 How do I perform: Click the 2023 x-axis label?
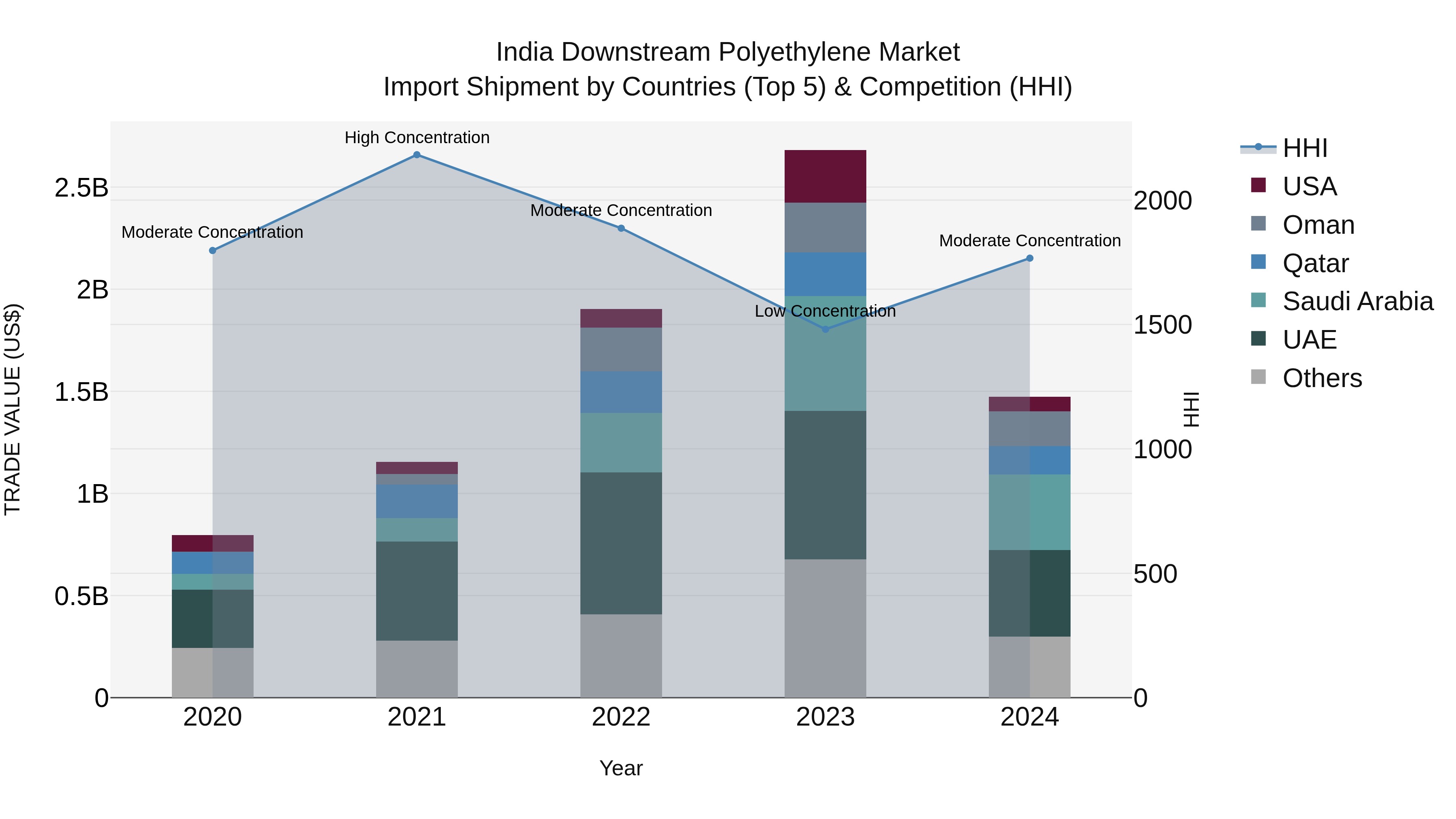click(825, 717)
